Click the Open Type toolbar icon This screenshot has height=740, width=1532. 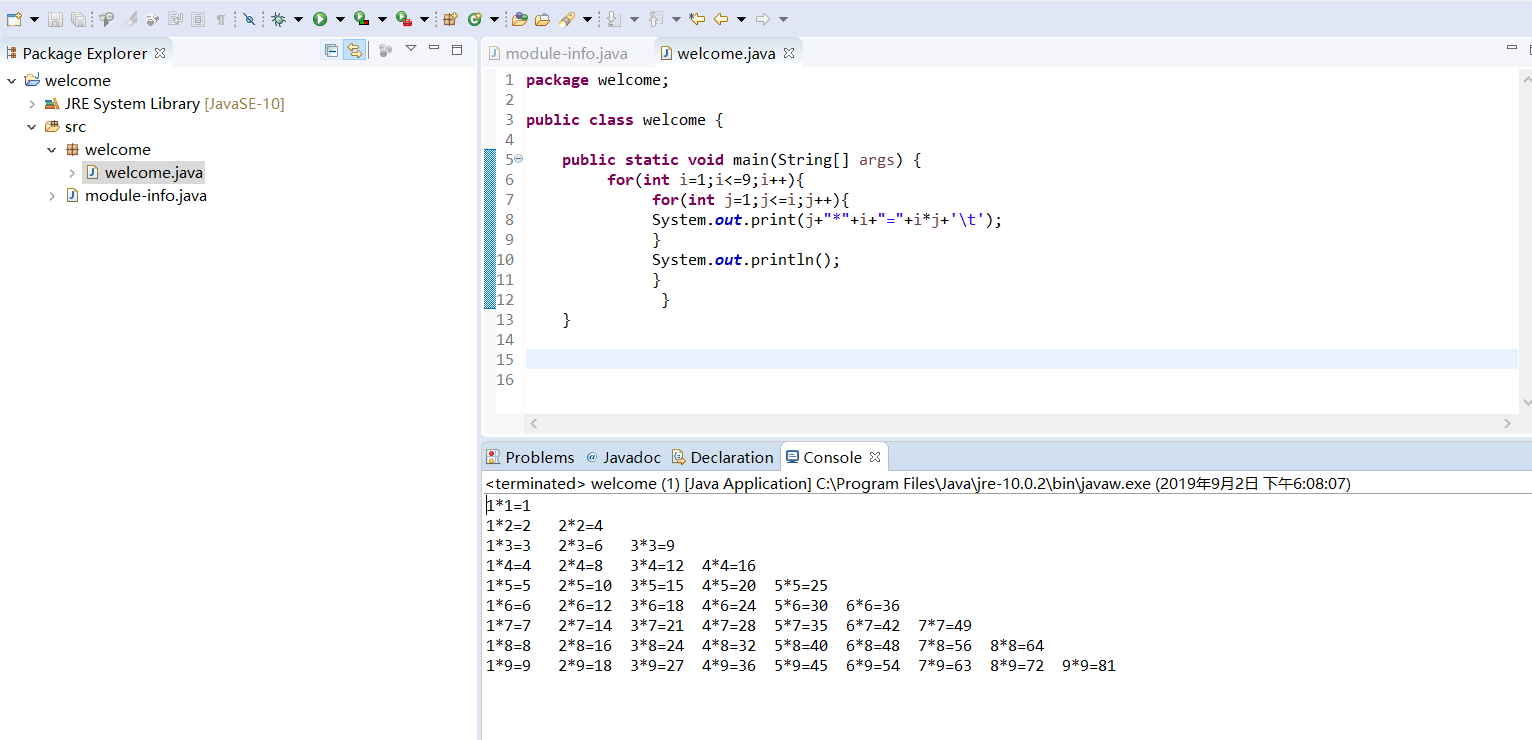519,19
